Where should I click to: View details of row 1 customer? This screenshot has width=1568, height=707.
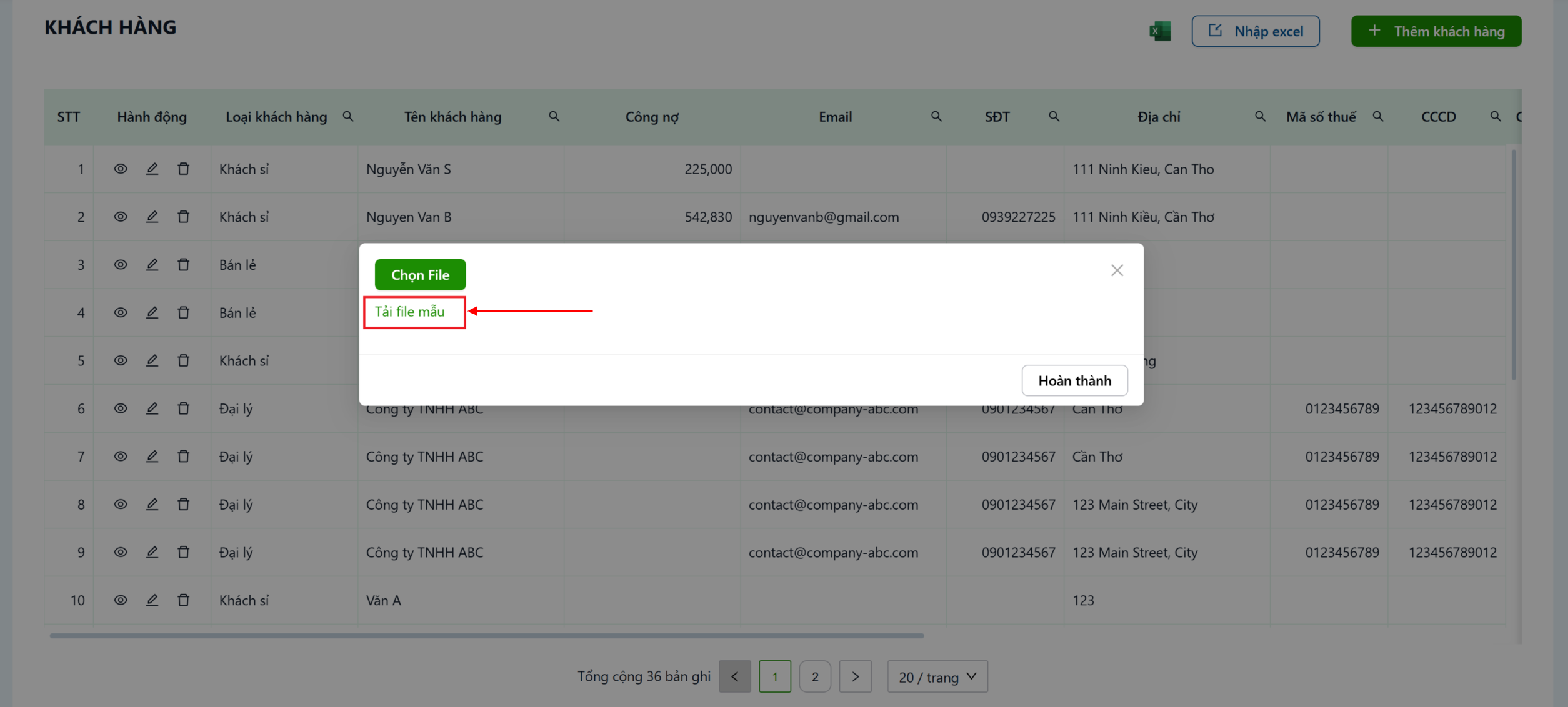(x=121, y=169)
